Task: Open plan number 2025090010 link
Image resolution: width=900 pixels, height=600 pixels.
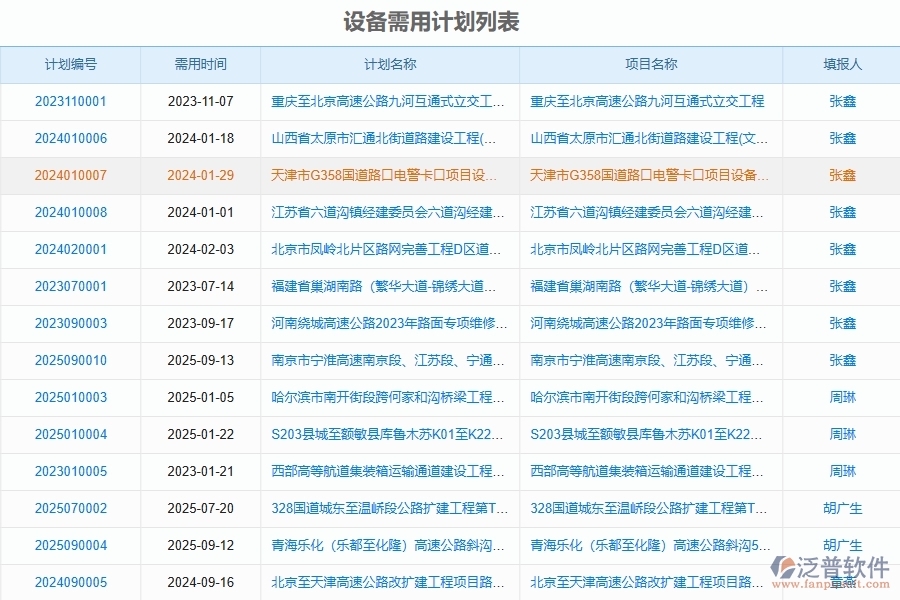Action: (x=70, y=360)
